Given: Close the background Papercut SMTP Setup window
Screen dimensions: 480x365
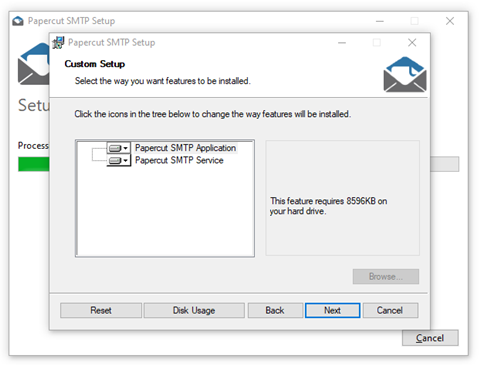Looking at the screenshot, I should (x=450, y=21).
